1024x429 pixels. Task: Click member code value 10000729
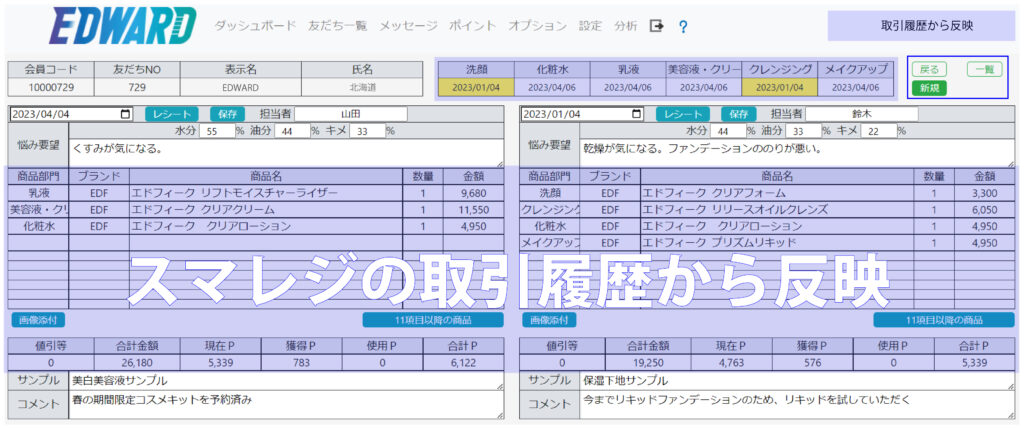pyautogui.click(x=51, y=87)
